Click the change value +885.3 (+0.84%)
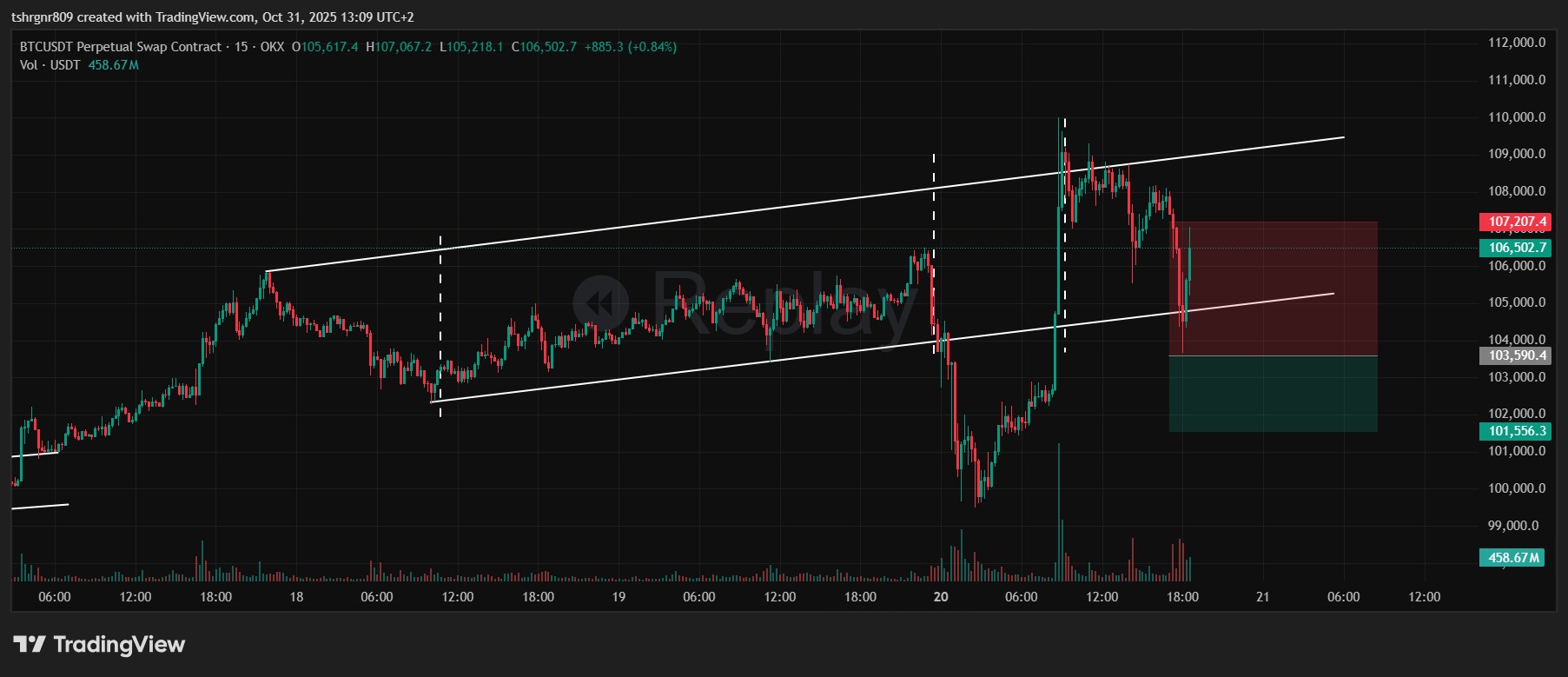Screen dimensions: 1568x677 pos(630,47)
